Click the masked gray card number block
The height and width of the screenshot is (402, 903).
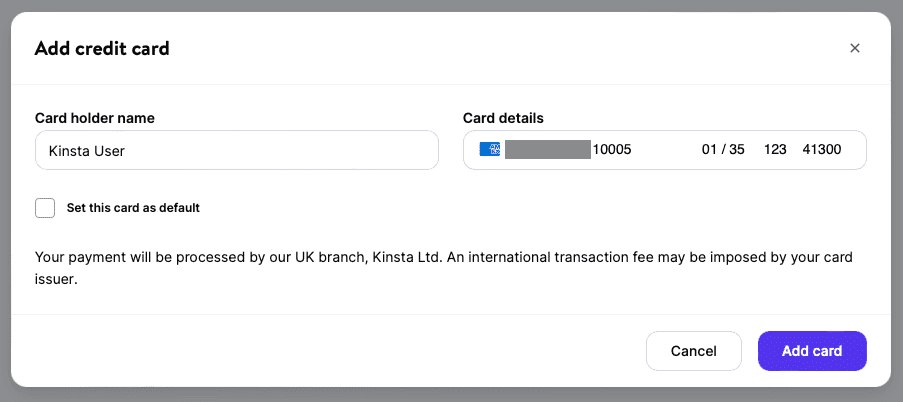coord(548,150)
